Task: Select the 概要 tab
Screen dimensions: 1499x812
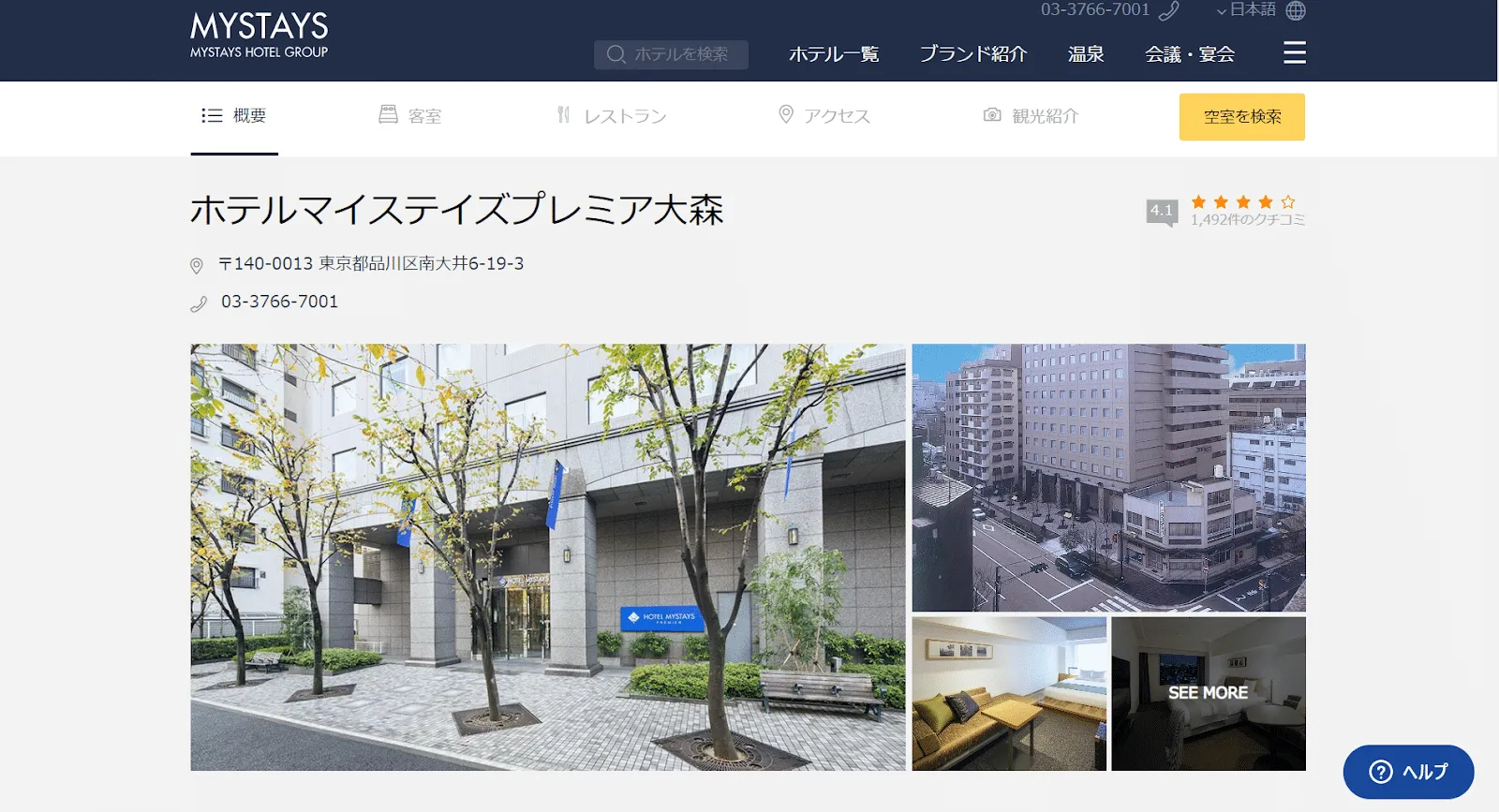Action: [234, 116]
